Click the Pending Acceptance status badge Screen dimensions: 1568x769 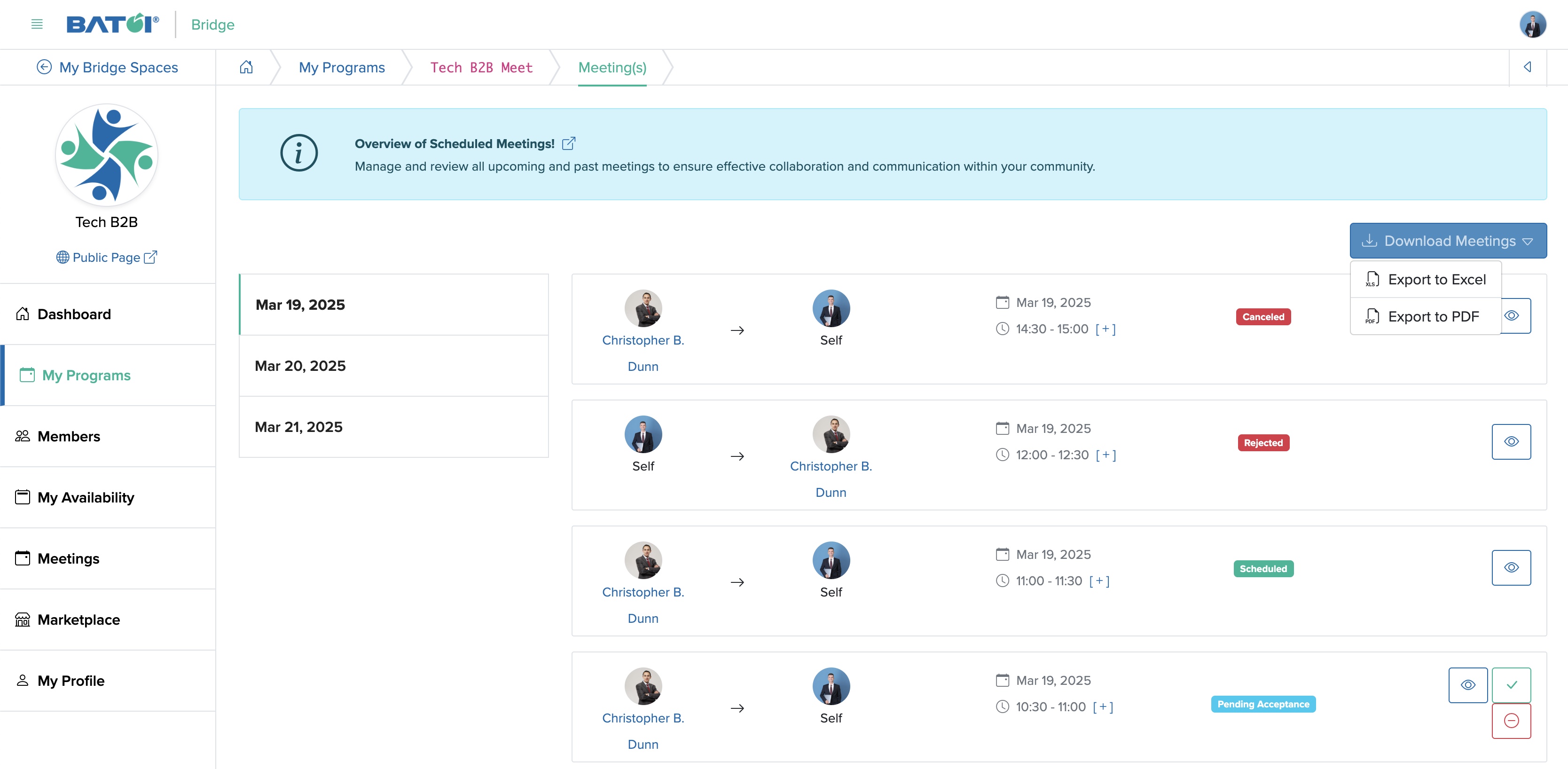(x=1263, y=704)
